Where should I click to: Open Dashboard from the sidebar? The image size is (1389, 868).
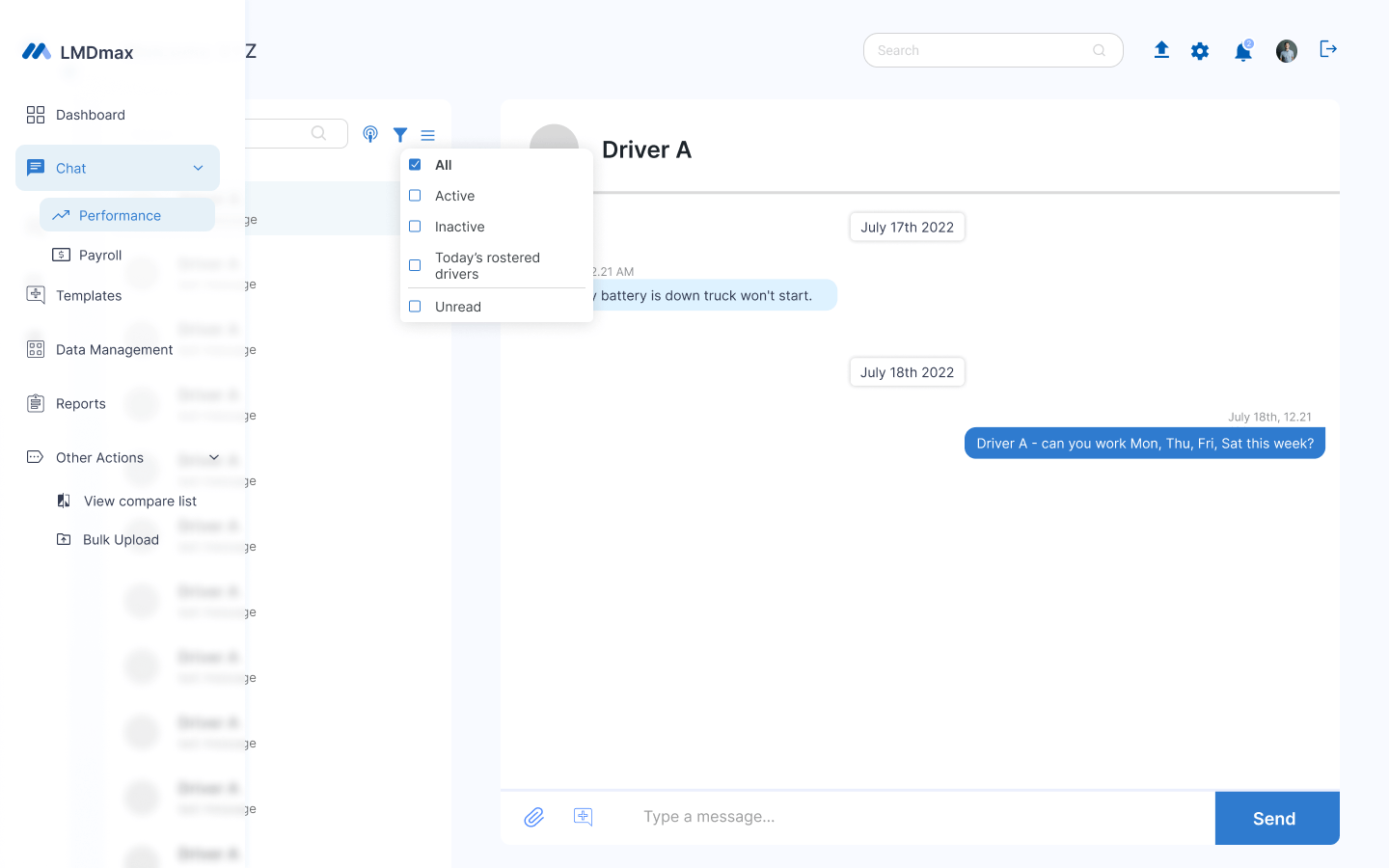[x=90, y=115]
